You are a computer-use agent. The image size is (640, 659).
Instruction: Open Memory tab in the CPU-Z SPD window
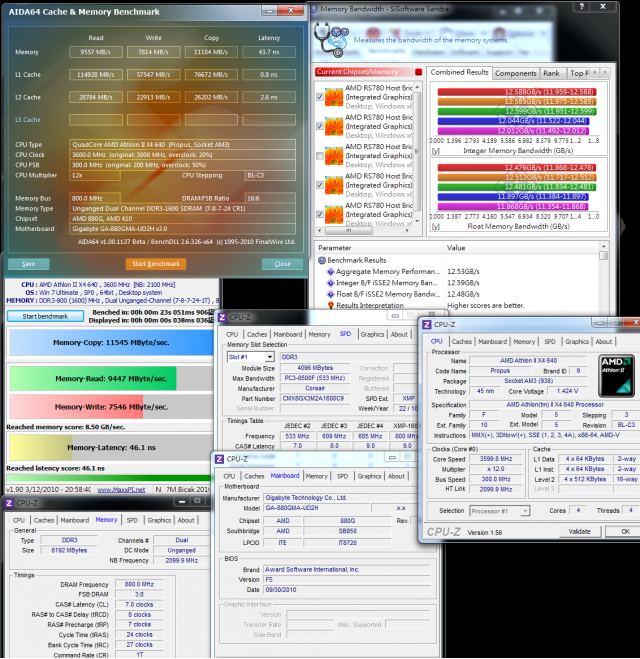coord(319,335)
